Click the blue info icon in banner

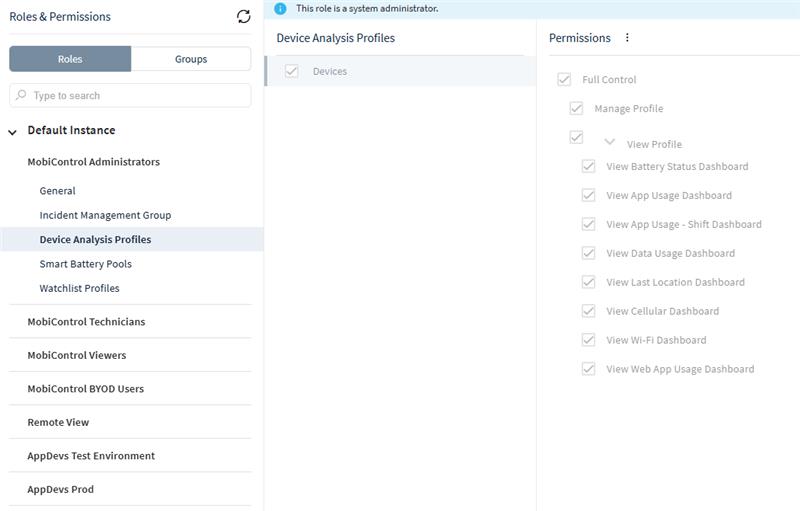280,9
